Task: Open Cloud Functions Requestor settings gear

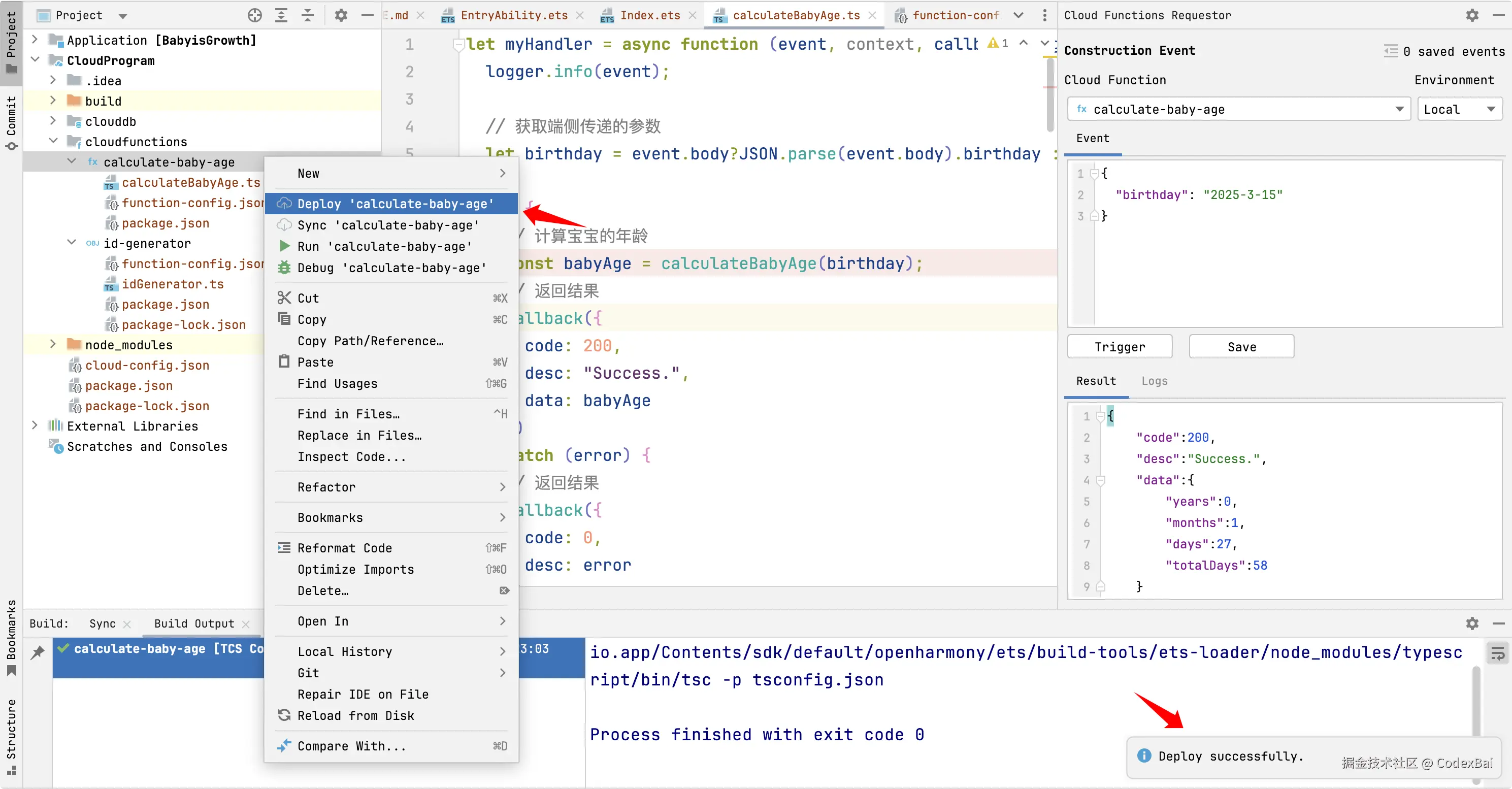Action: (x=1471, y=15)
